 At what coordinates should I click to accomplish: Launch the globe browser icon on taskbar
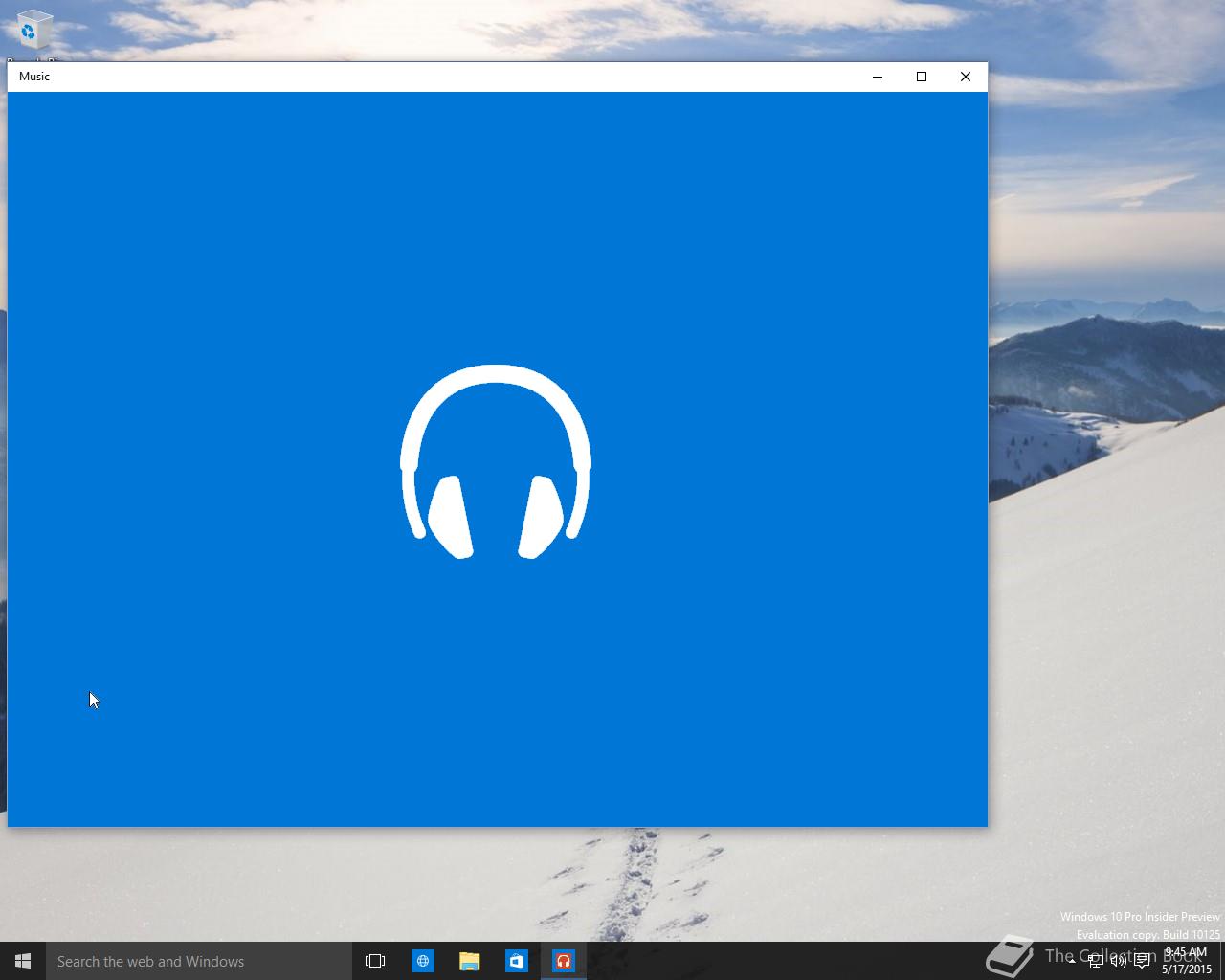(x=422, y=961)
